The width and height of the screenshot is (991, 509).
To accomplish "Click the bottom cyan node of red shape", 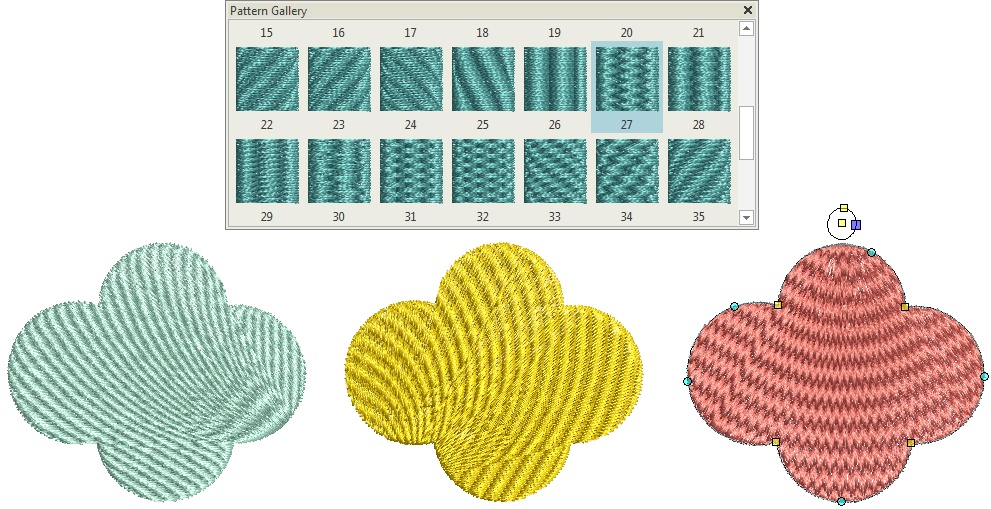I will [x=841, y=501].
